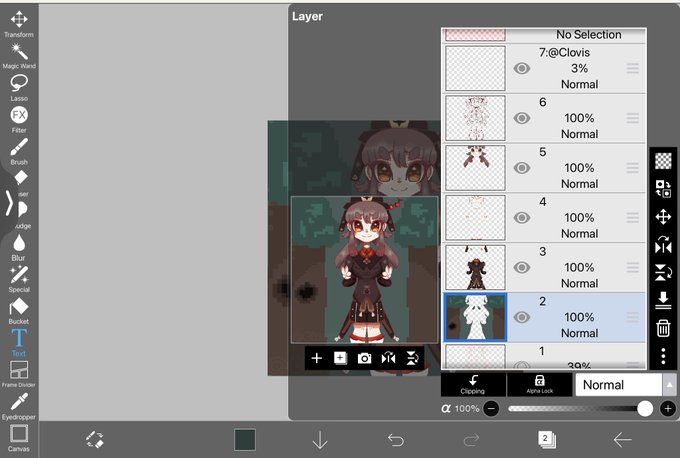This screenshot has height=458, width=680.
Task: Select layer 3 thumbnail
Action: (x=475, y=268)
